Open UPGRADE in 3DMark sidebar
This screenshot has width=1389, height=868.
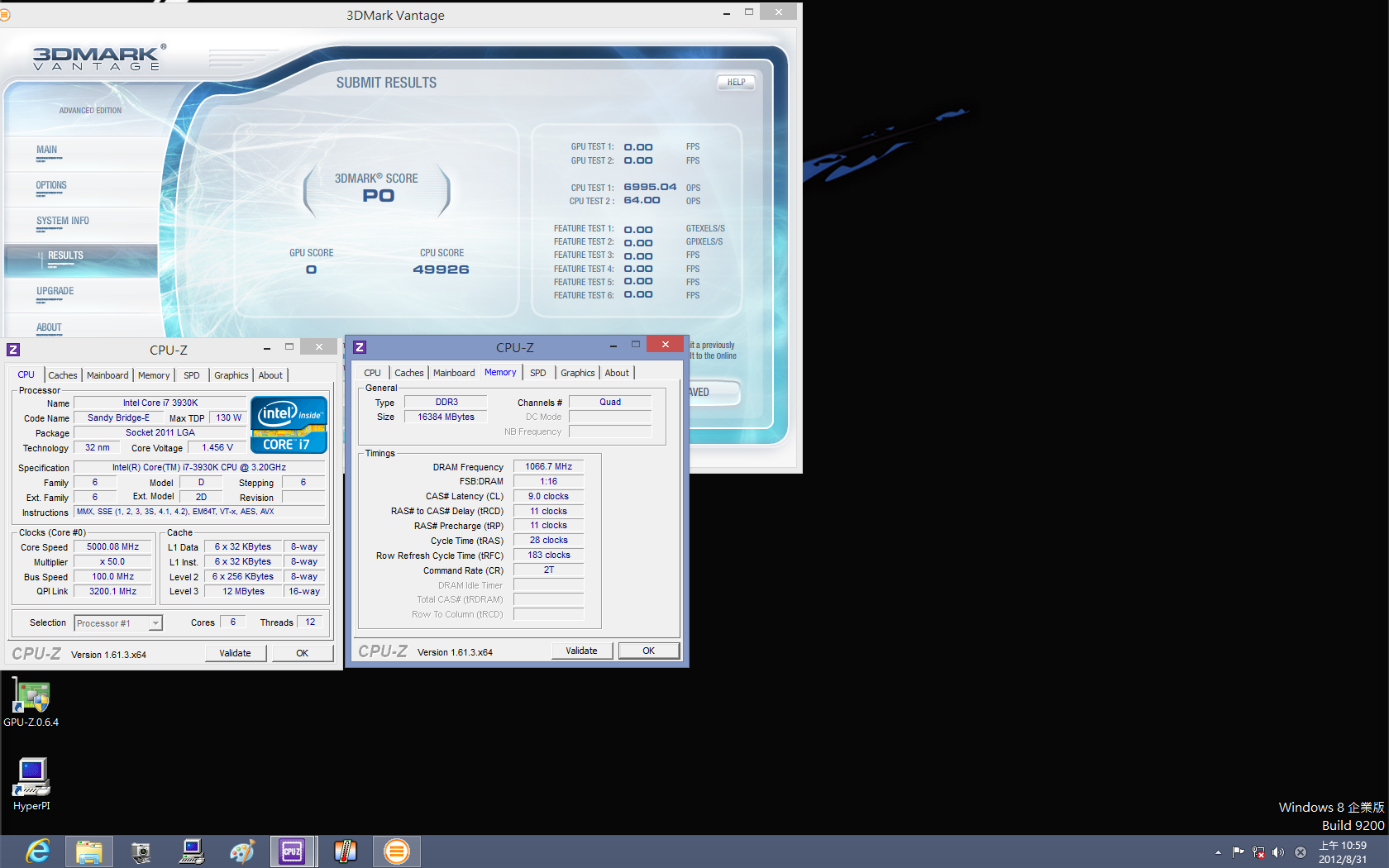click(x=55, y=292)
